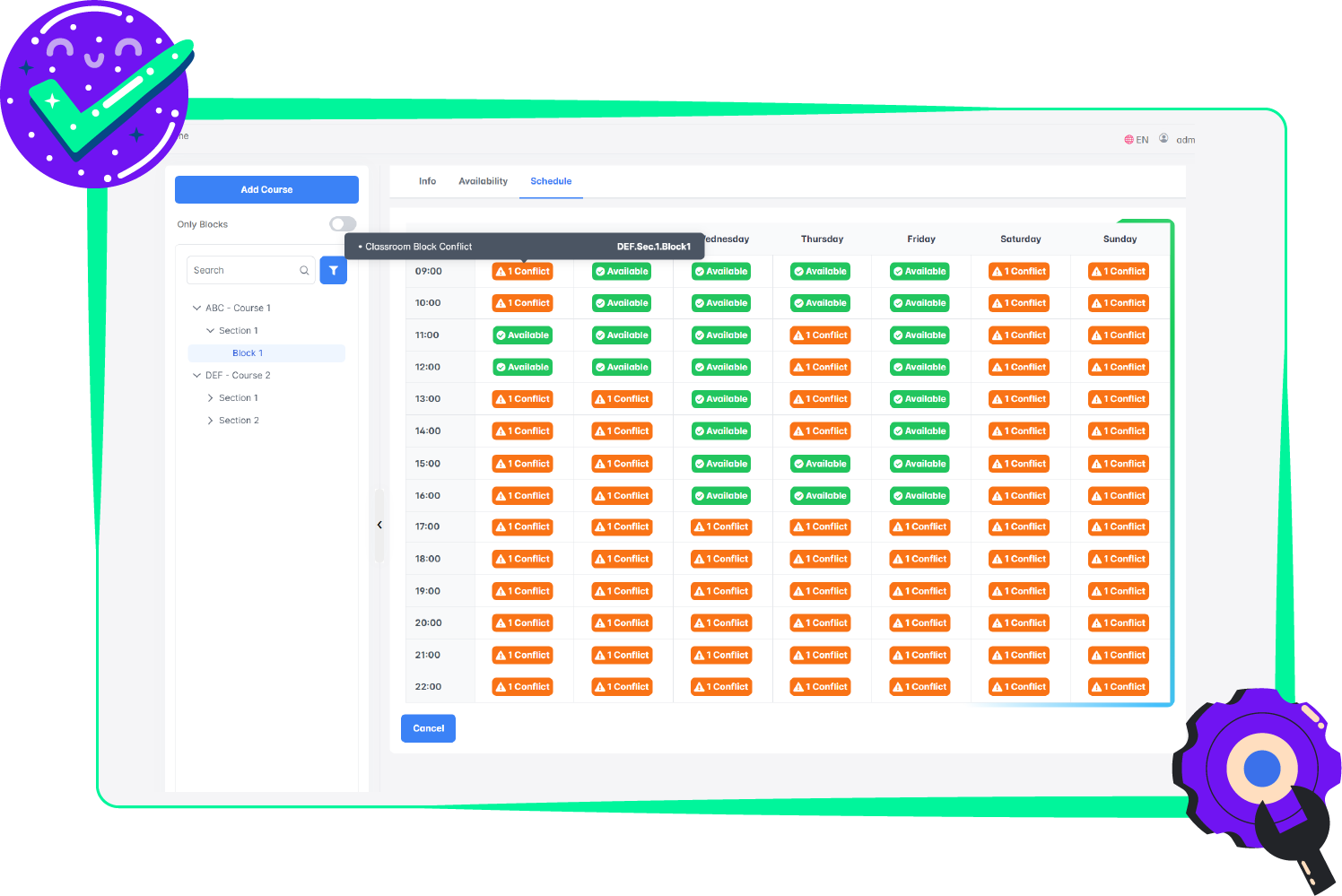Focus the course Search field
The image size is (1342, 896).
click(244, 270)
